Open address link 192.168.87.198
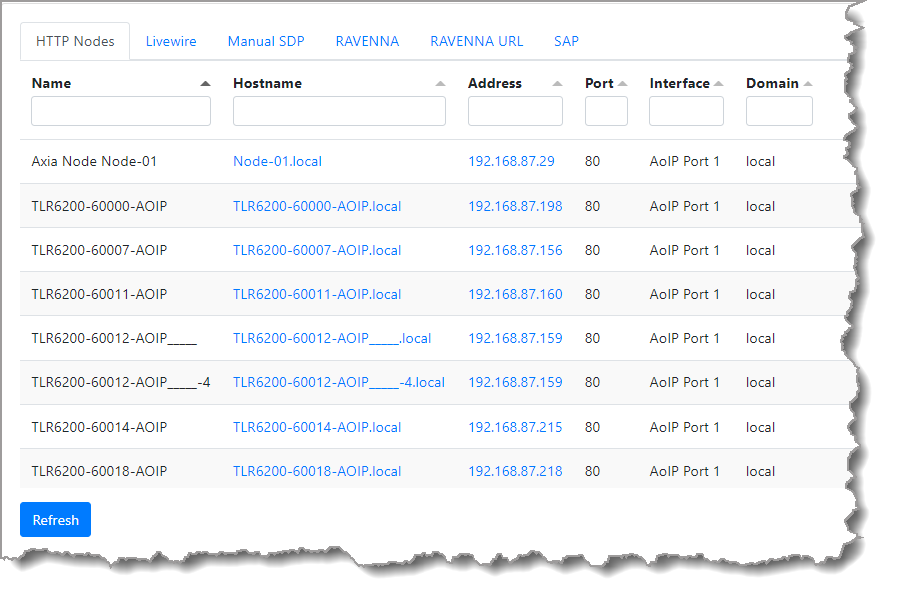This screenshot has width=897, height=600. (x=515, y=206)
